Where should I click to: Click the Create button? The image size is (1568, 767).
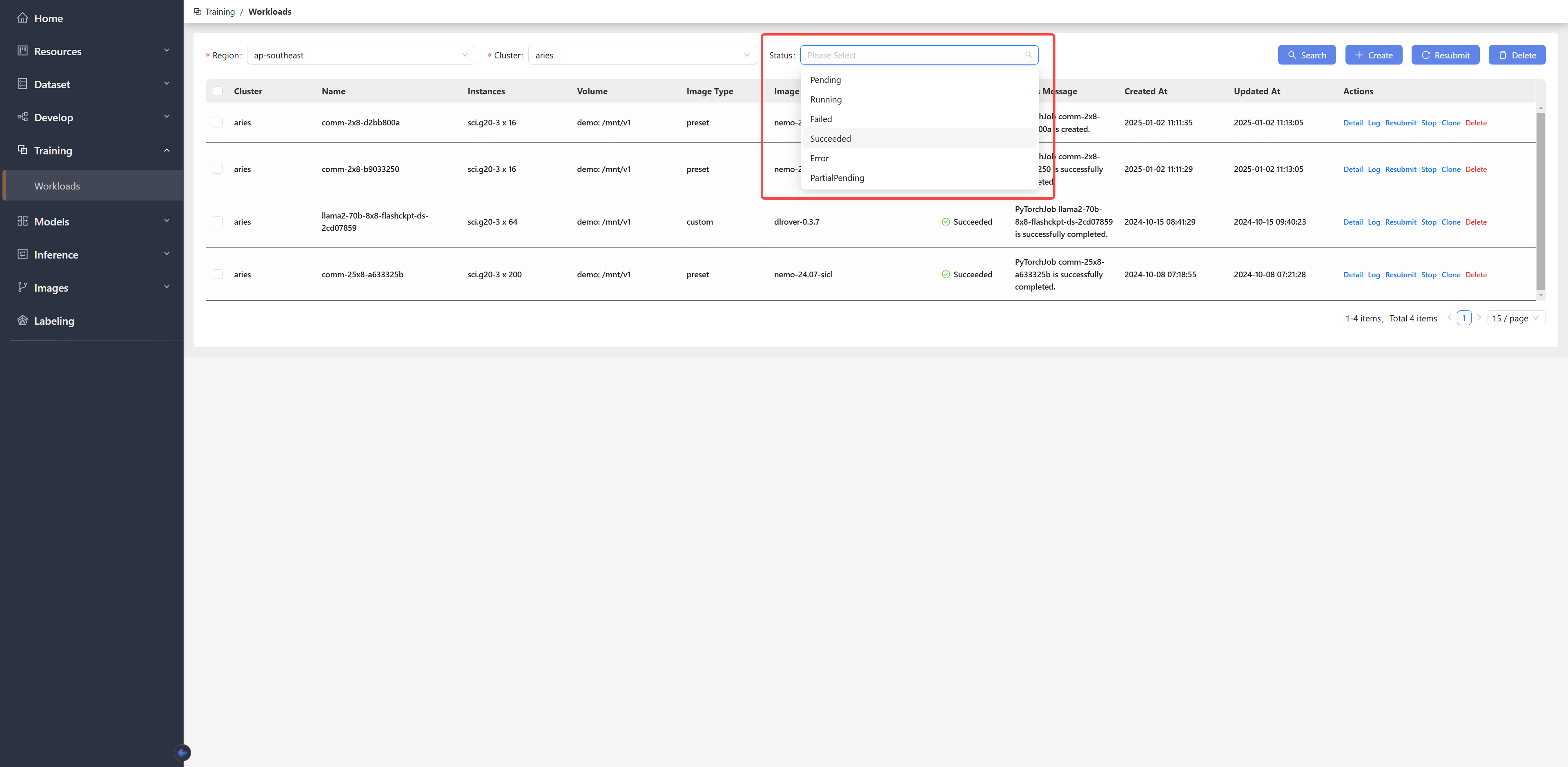tap(1374, 55)
